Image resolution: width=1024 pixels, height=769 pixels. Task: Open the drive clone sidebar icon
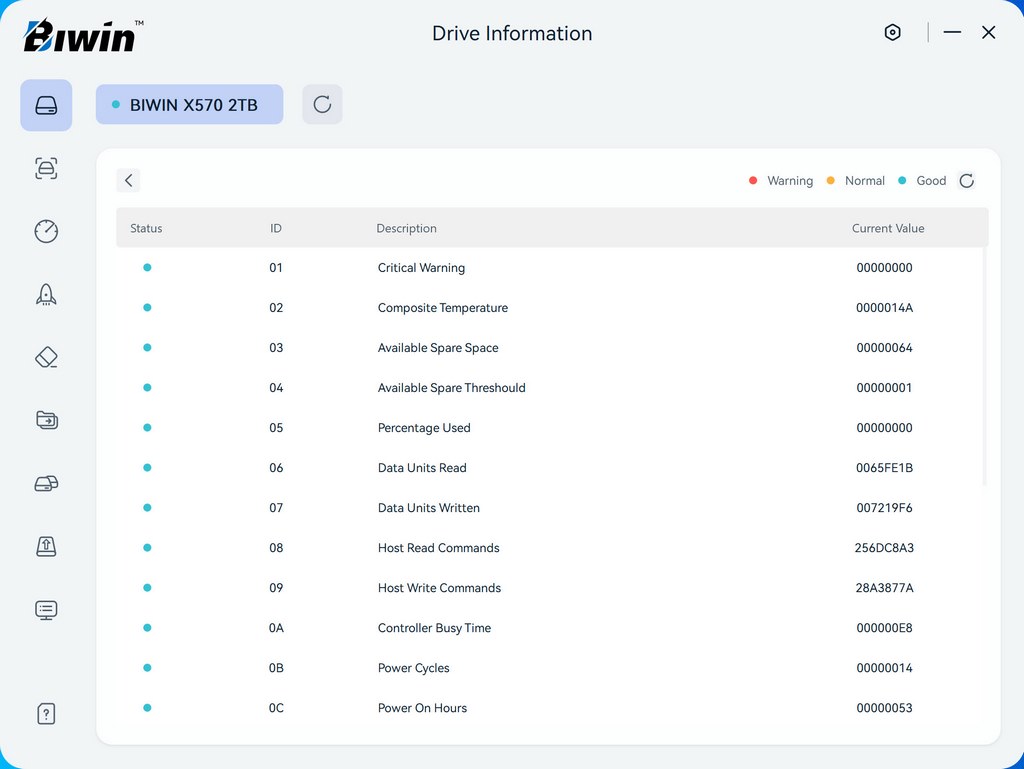[x=46, y=484]
